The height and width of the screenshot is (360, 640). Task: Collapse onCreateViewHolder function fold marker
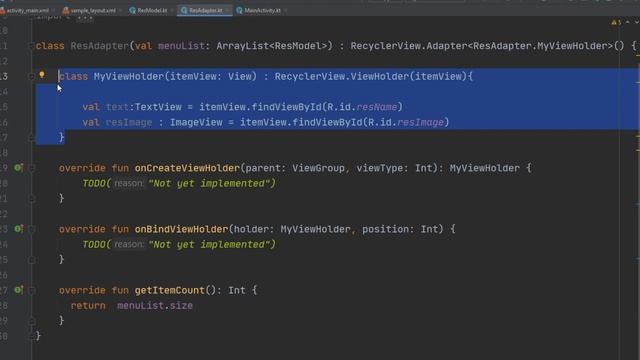tap(31, 168)
